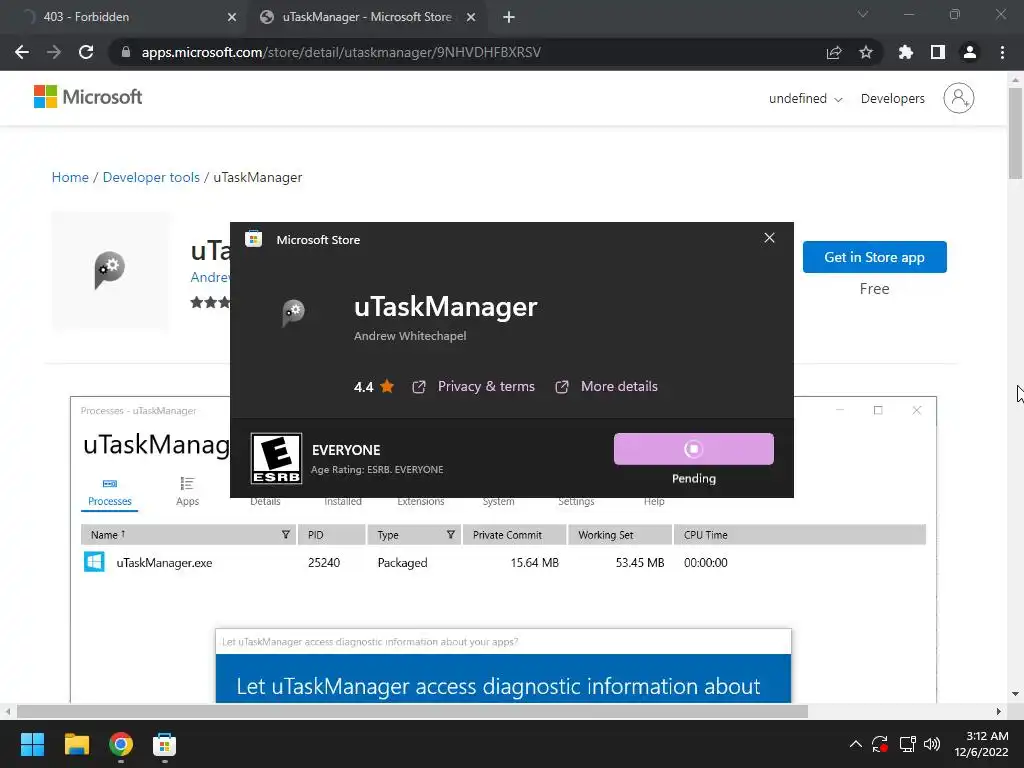Go back in the Chrome browser
The height and width of the screenshot is (768, 1024).
click(22, 52)
